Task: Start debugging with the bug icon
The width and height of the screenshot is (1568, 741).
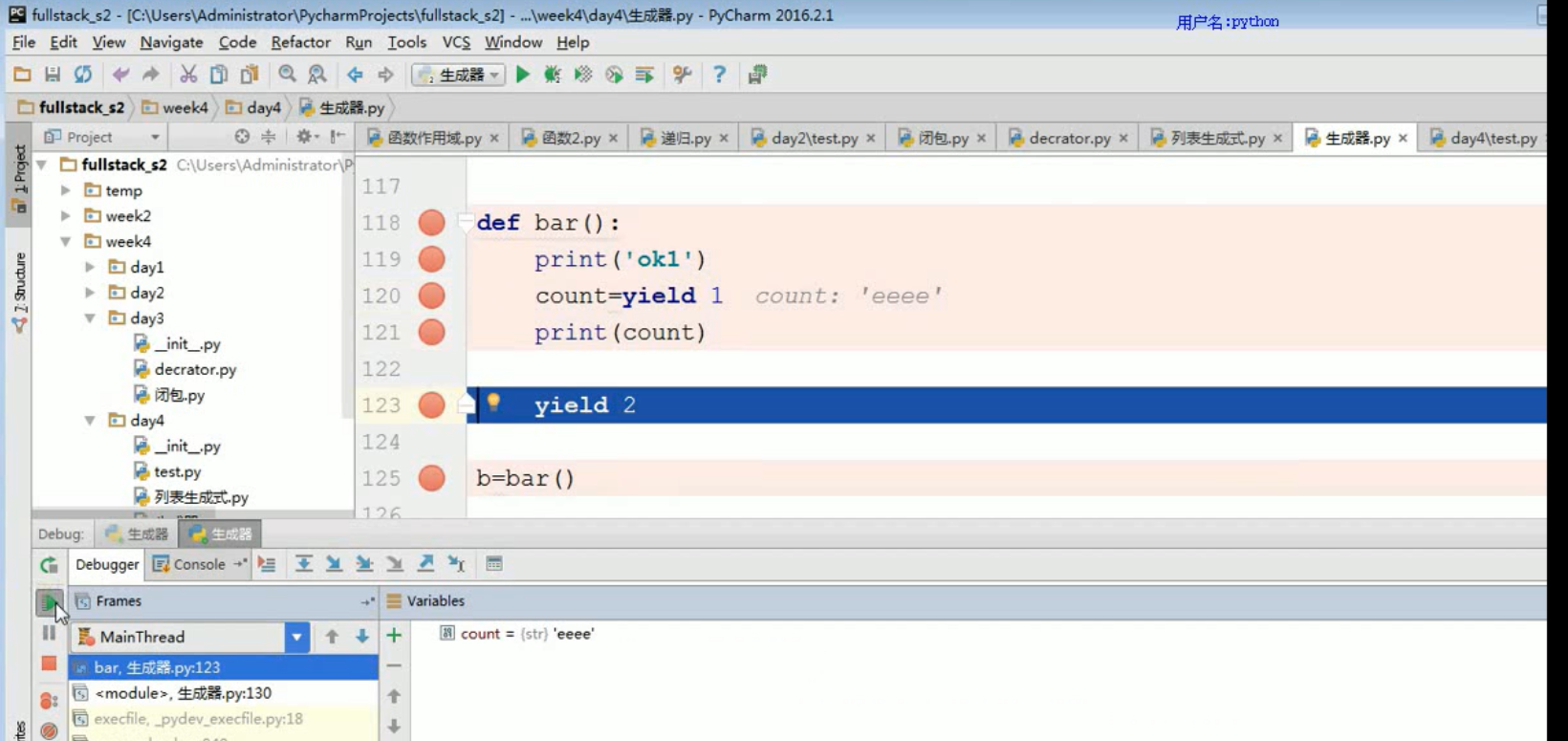Action: pos(553,75)
